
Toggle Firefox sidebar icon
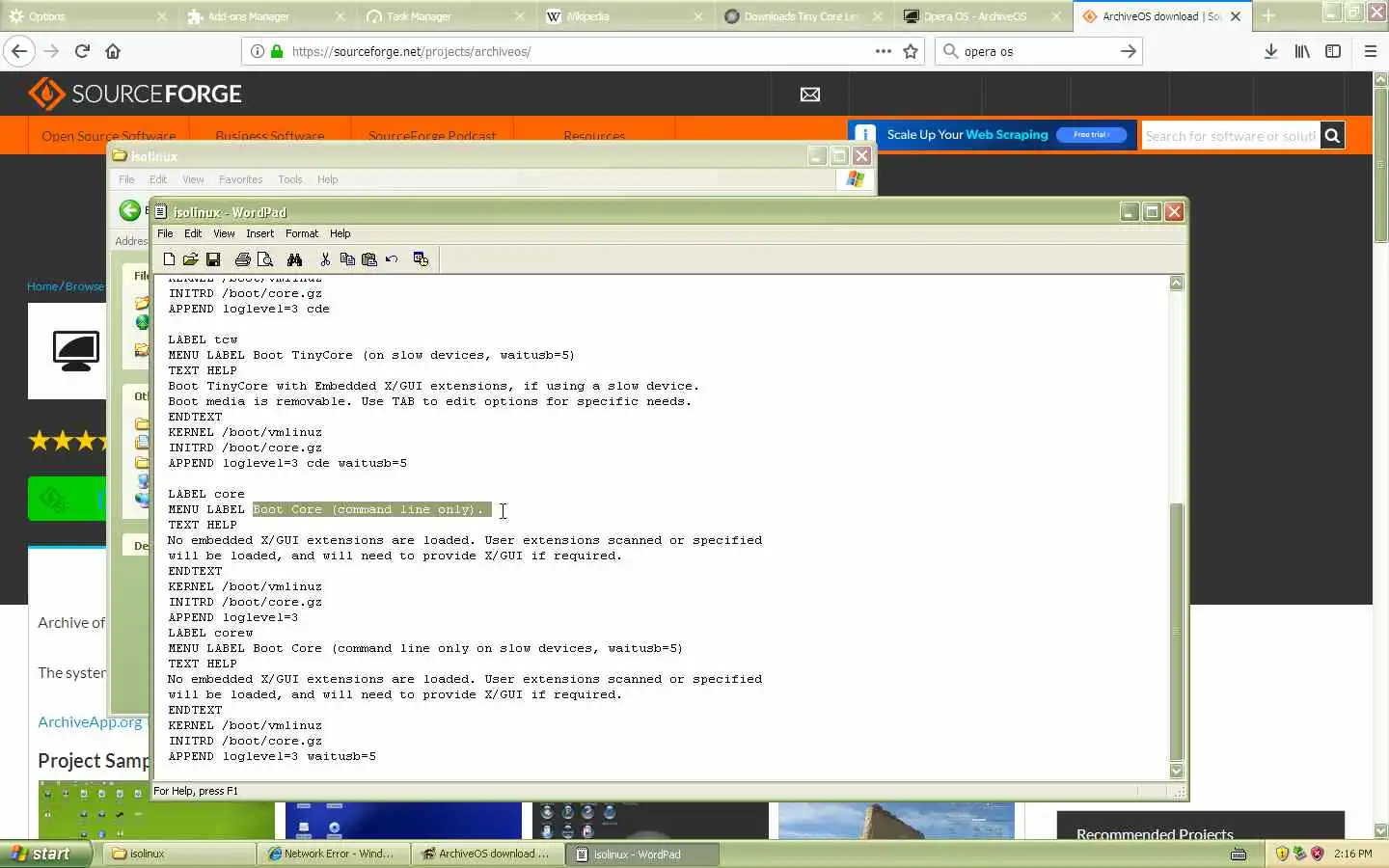(1333, 51)
